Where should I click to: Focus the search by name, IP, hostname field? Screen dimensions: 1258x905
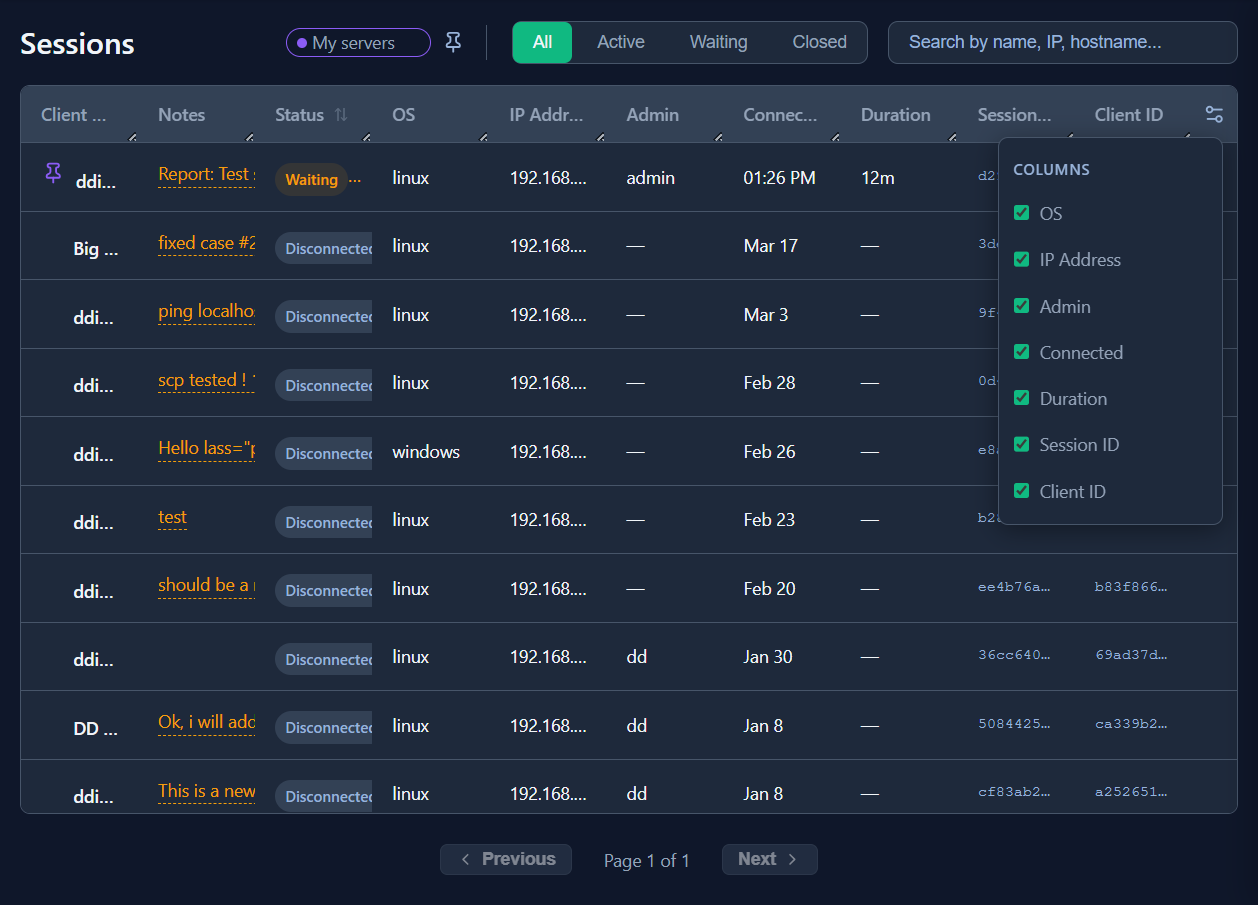[x=1062, y=42]
